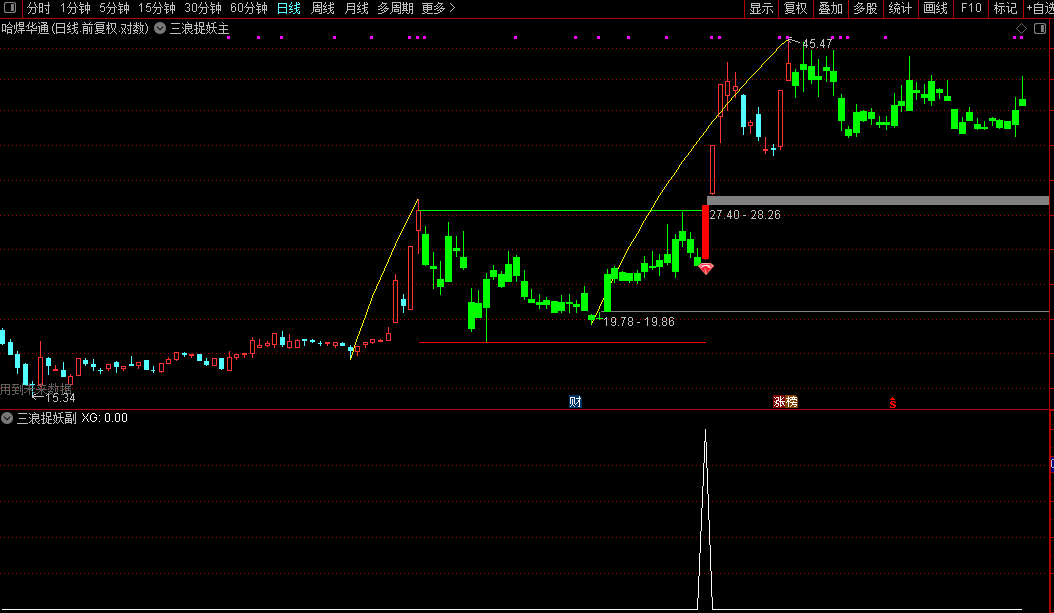
Task: Add stock via +自选 button
Action: pos(1040,8)
